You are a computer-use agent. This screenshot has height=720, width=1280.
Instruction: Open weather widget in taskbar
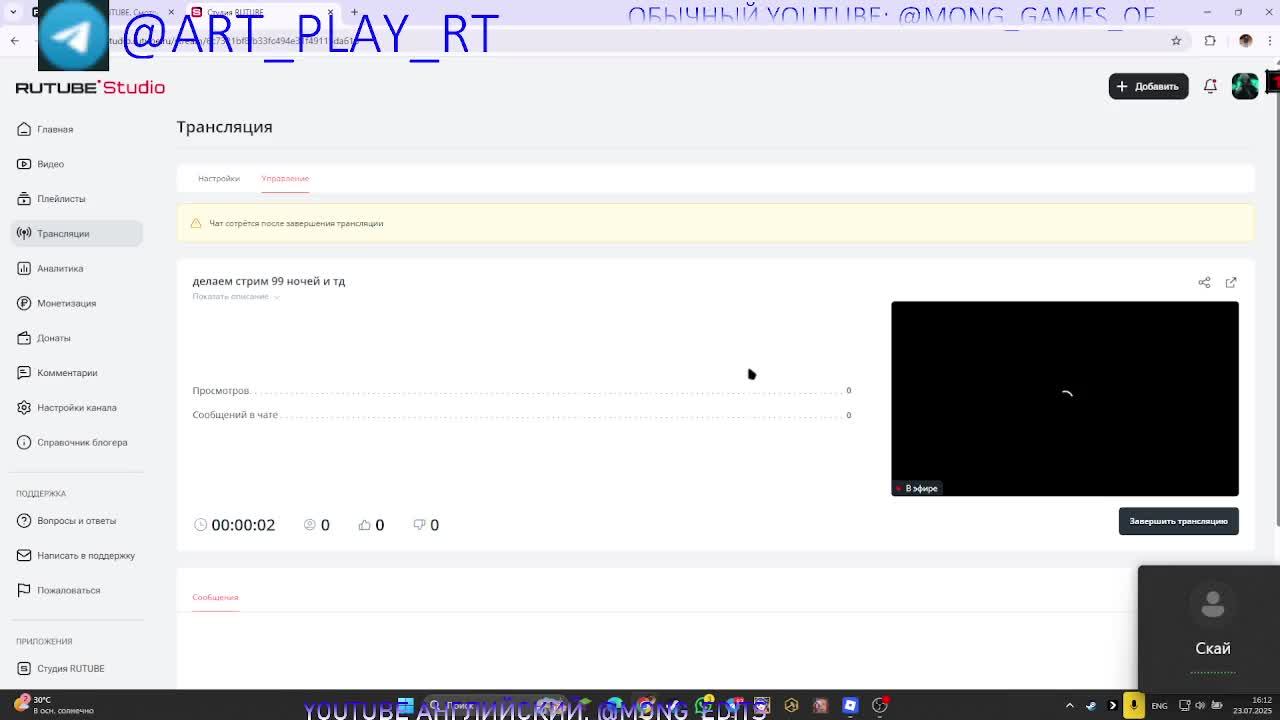(55, 706)
